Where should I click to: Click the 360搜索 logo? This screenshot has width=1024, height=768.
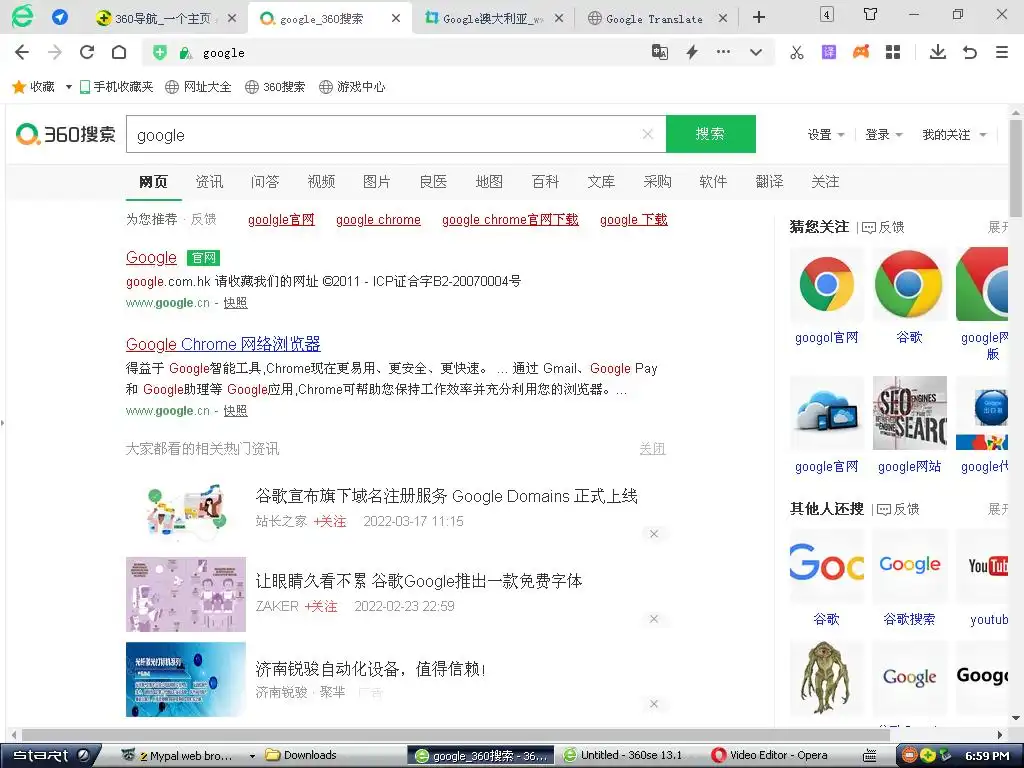[x=65, y=135]
